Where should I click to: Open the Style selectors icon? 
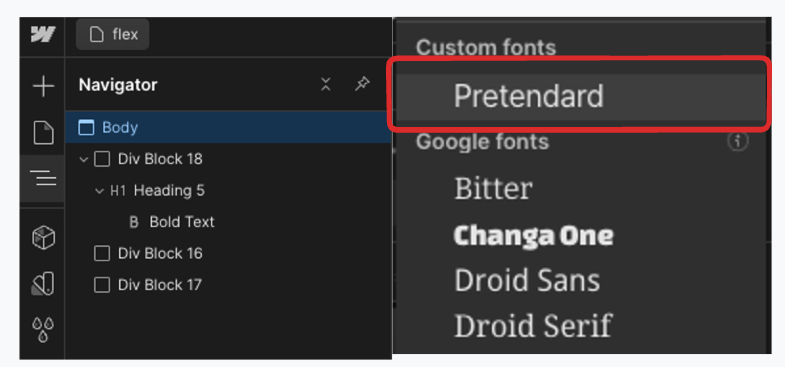pos(43,283)
